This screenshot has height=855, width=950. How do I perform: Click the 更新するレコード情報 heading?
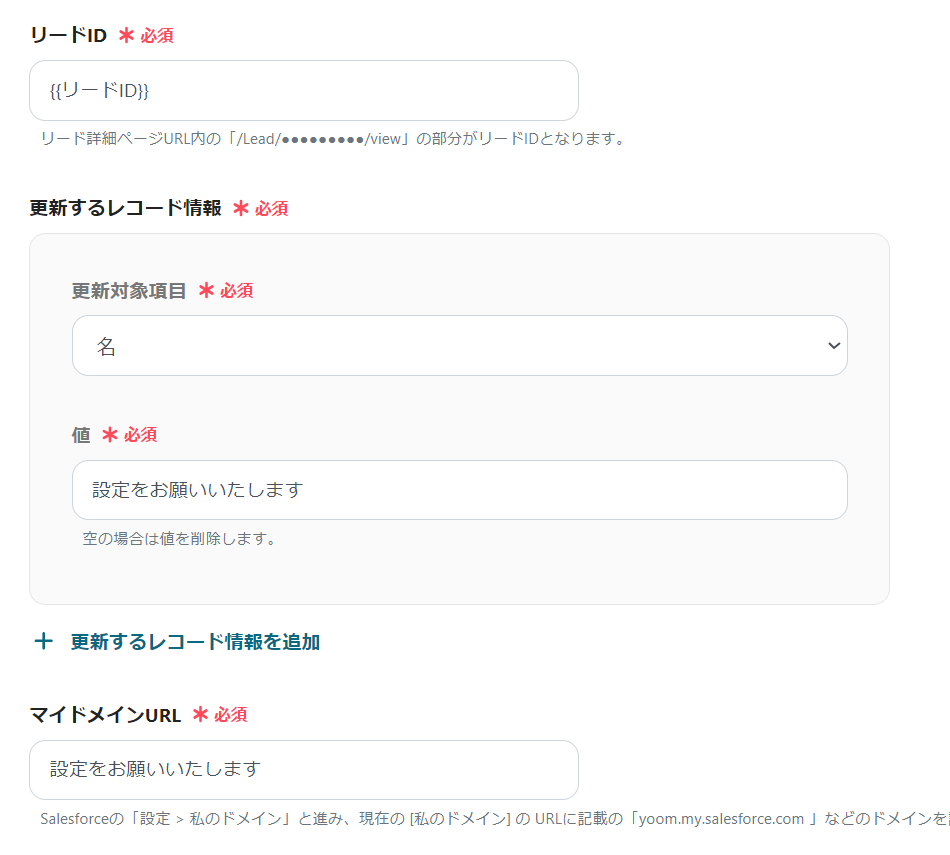pyautogui.click(x=125, y=208)
